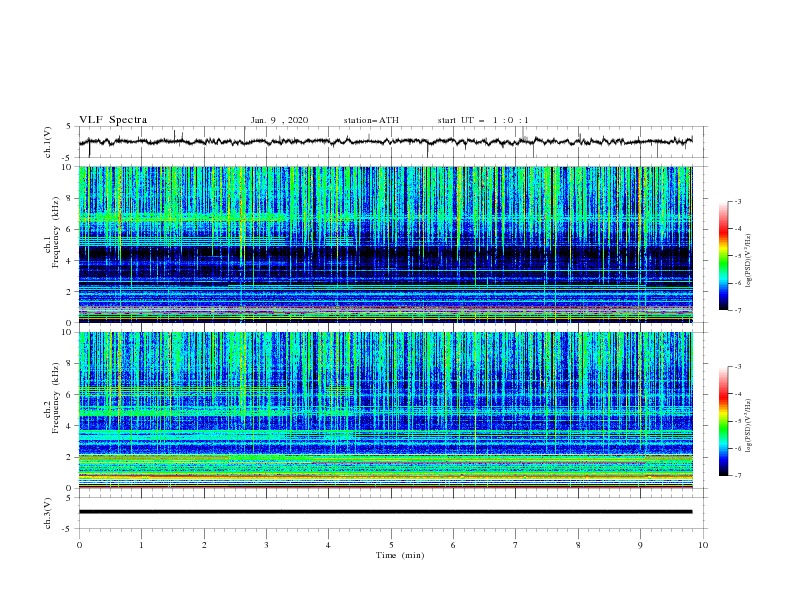Click the "7" tick on the time axis

(515, 545)
